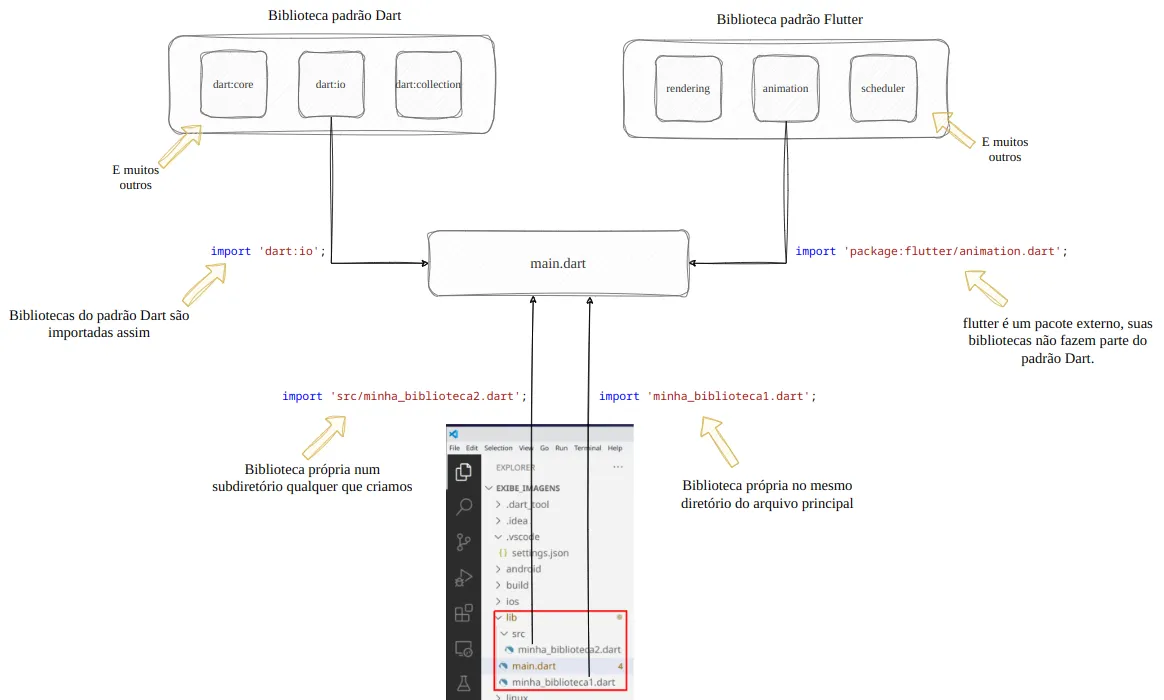
Task: Open the Testing flask icon
Action: click(x=464, y=684)
